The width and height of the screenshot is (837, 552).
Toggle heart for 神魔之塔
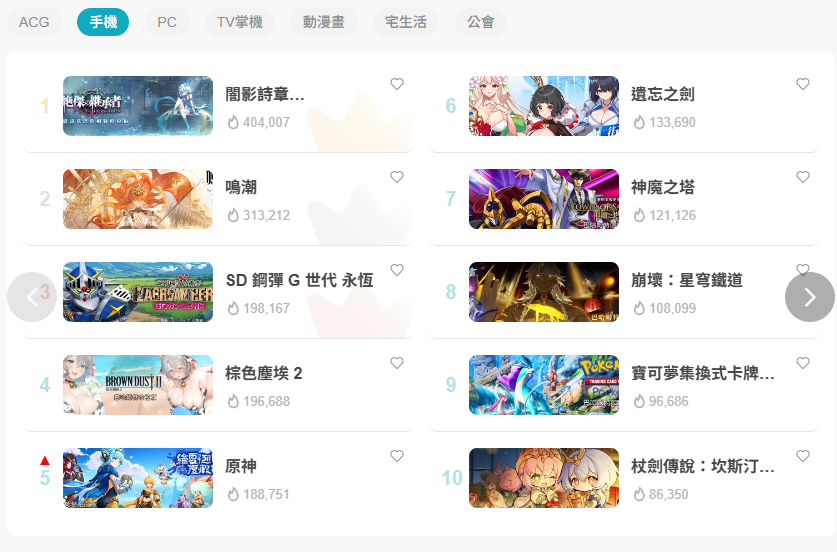tap(803, 177)
